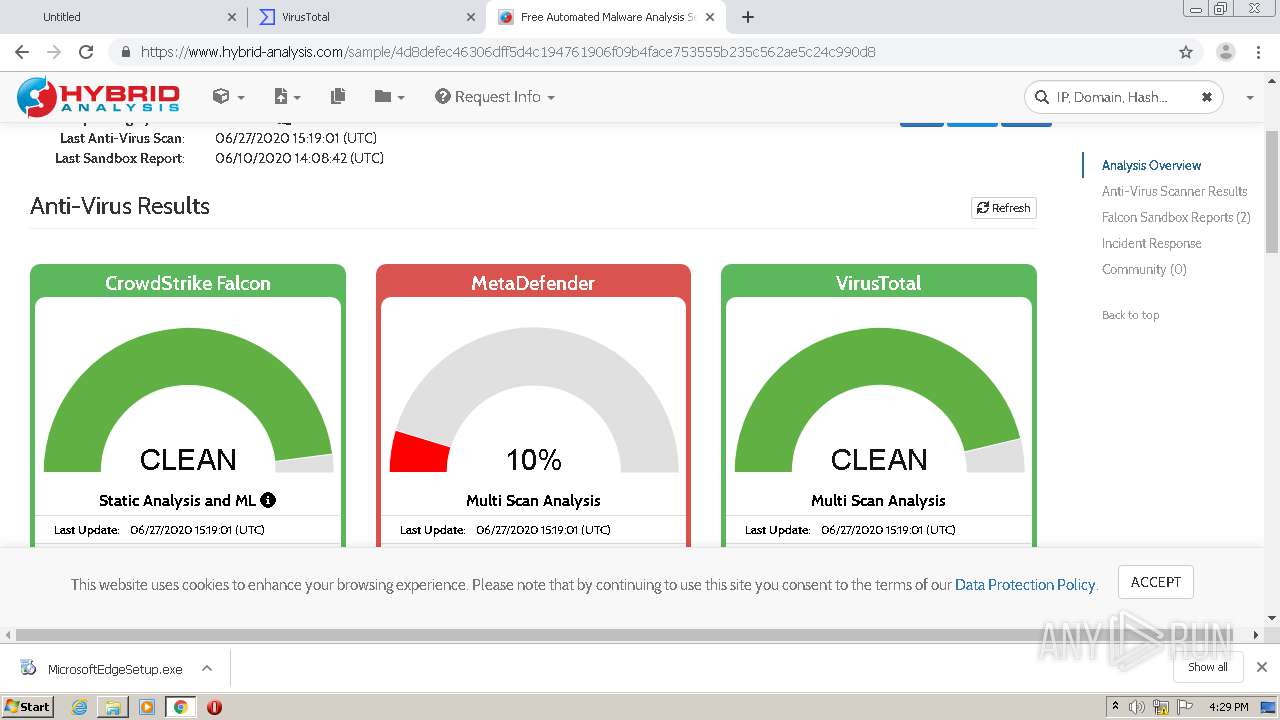
Task: Open media player taskbar icon
Action: (x=147, y=707)
